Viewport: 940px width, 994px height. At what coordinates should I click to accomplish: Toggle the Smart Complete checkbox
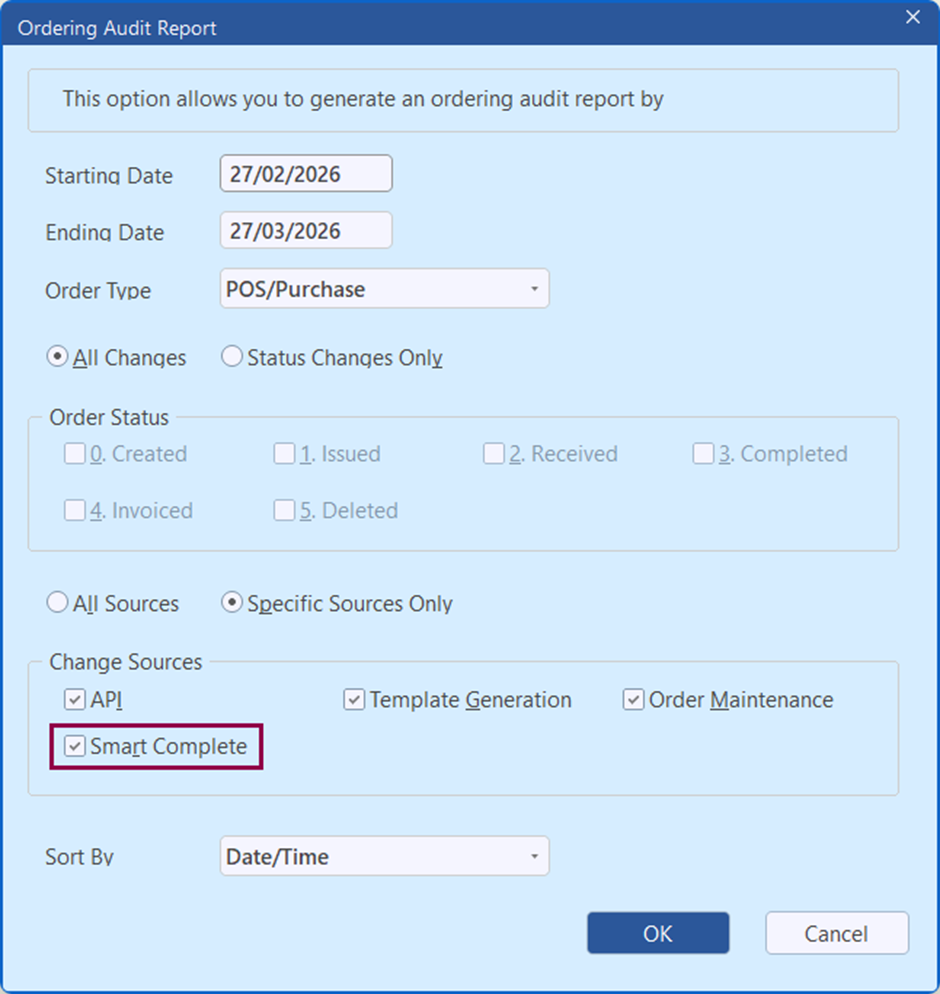point(75,746)
